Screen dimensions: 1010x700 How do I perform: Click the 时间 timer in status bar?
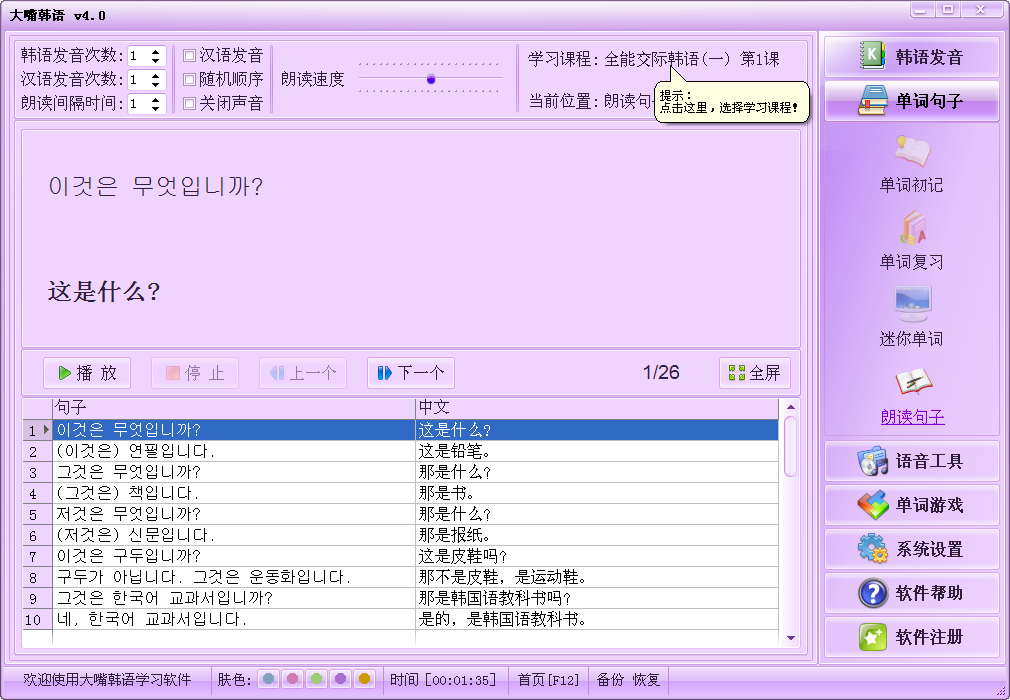tap(443, 679)
